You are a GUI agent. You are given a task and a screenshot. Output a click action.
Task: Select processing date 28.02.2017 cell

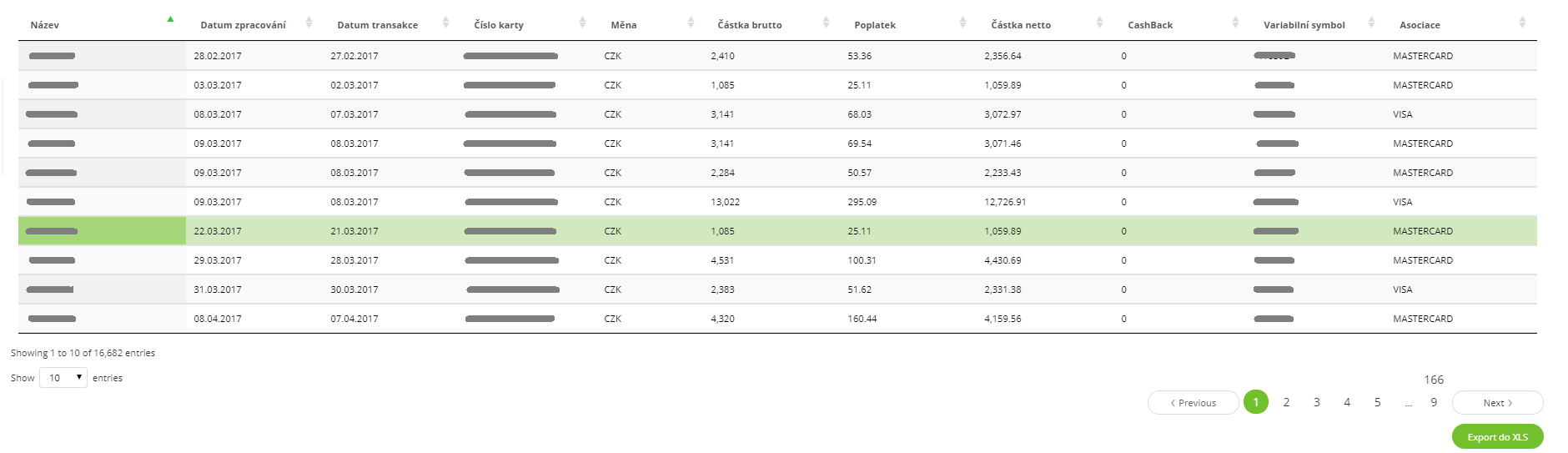[218, 56]
